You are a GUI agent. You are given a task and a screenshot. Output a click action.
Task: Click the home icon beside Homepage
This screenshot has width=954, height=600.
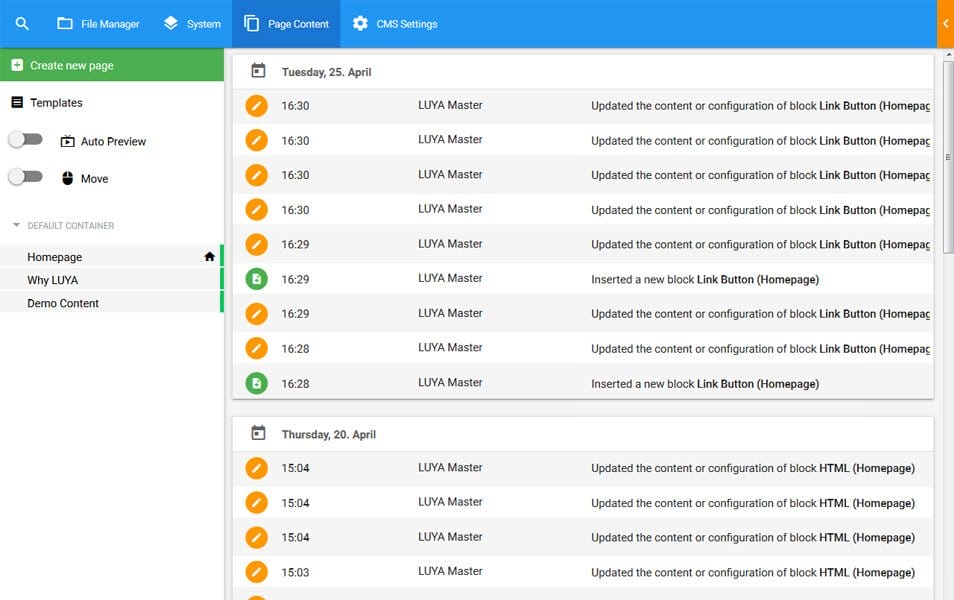209,257
